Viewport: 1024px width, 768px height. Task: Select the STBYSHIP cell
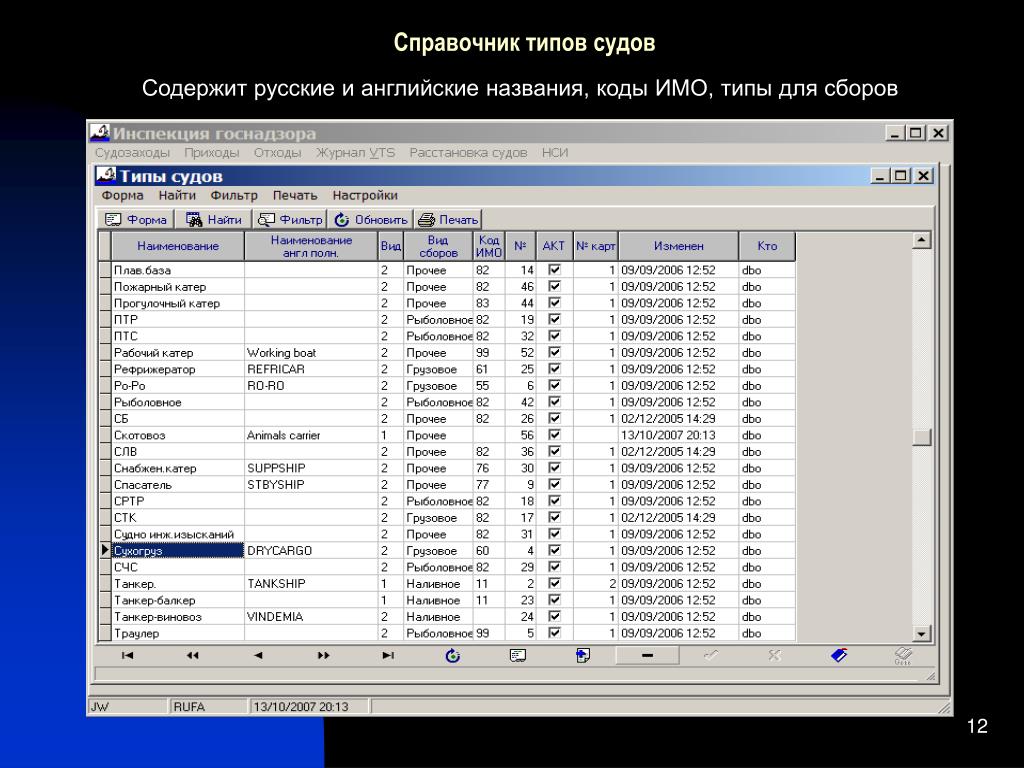(x=312, y=485)
